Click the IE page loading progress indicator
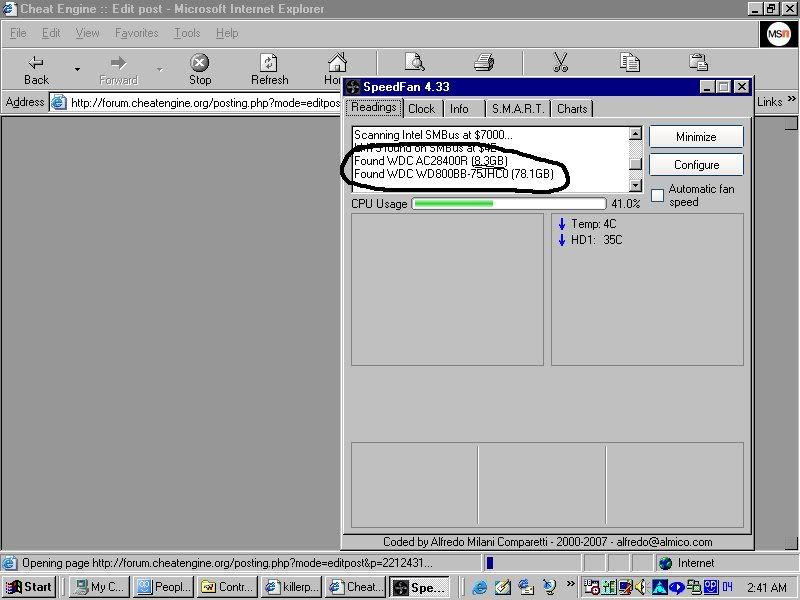 490,563
